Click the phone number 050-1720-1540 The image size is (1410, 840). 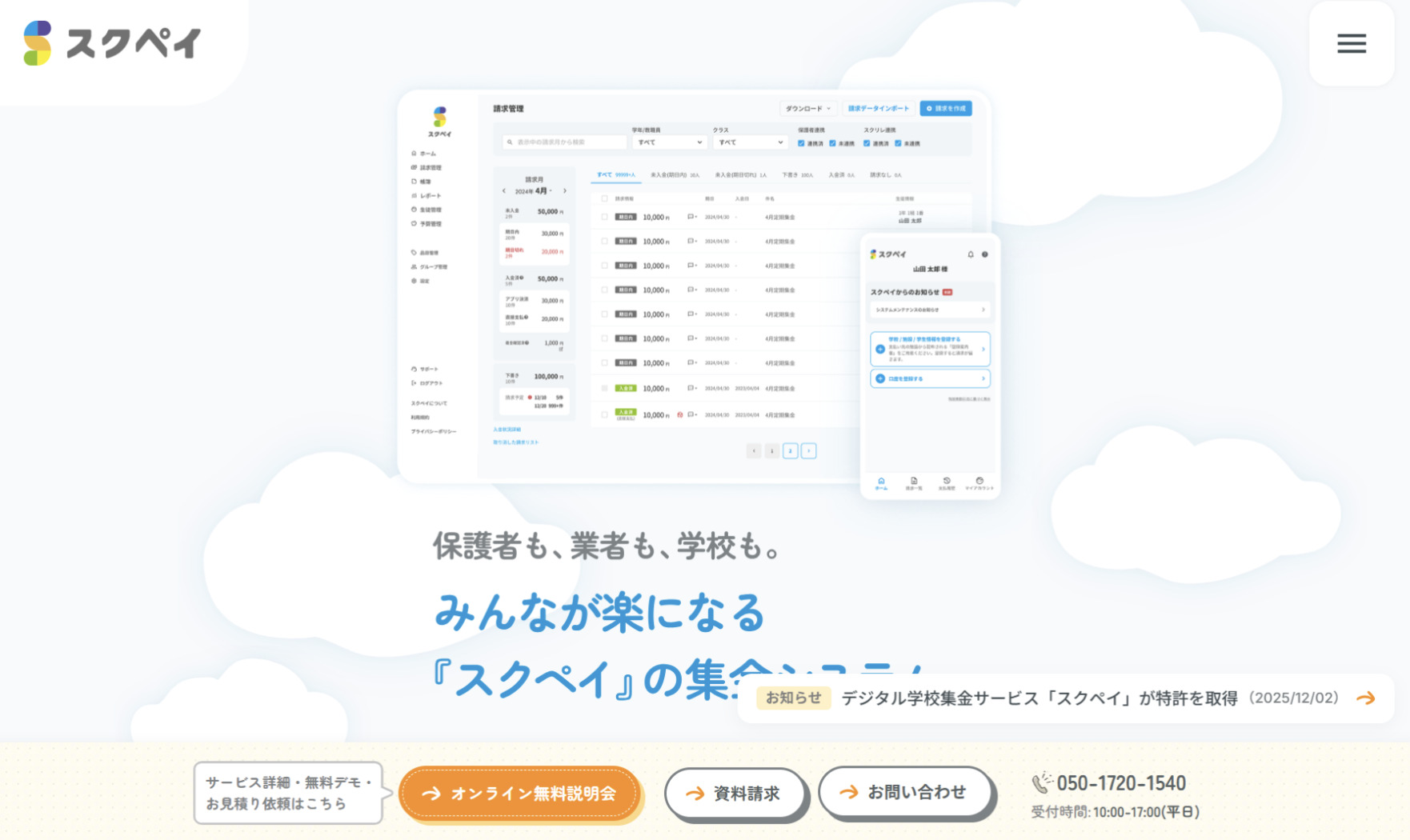(1121, 783)
